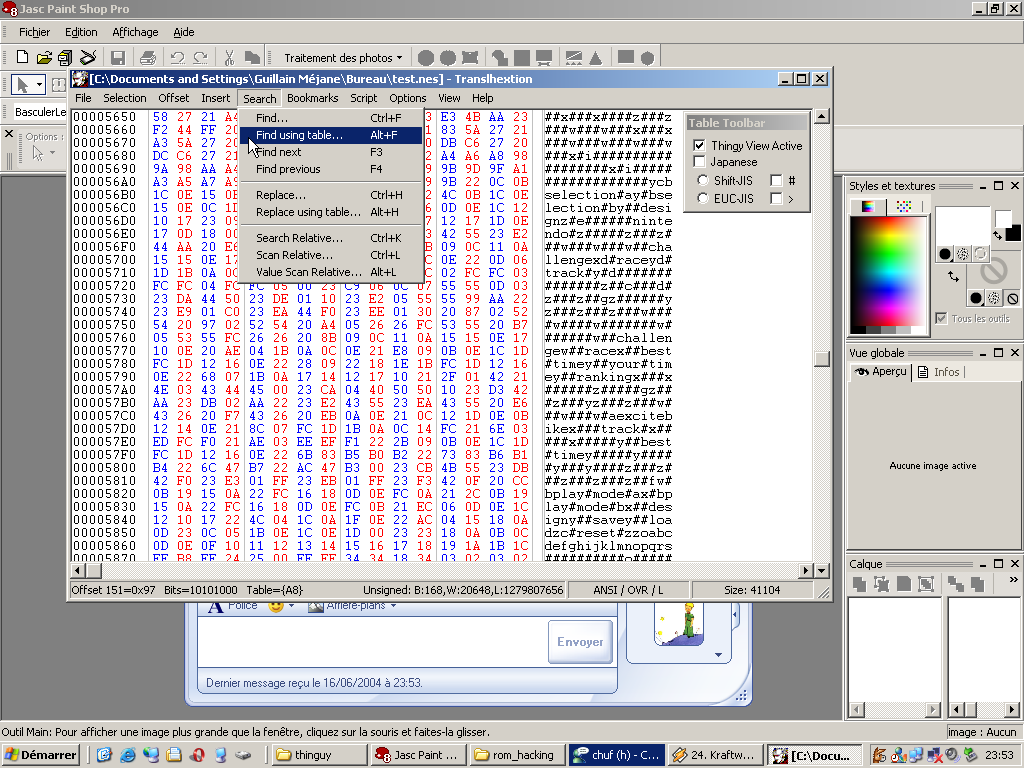The height and width of the screenshot is (768, 1024).
Task: Toggle the background texture button
Action: (994, 298)
